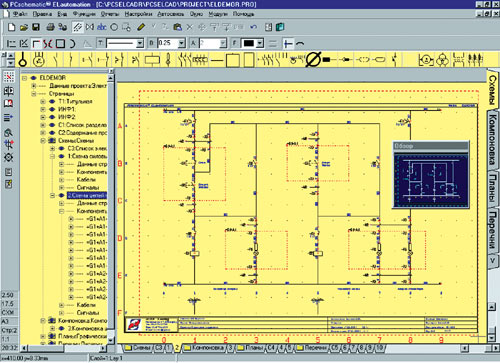Click the New document icon

[x=12, y=27]
